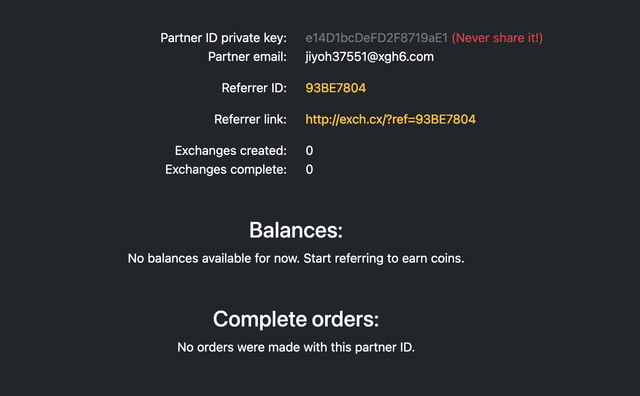Click the Balances heading

(x=296, y=230)
